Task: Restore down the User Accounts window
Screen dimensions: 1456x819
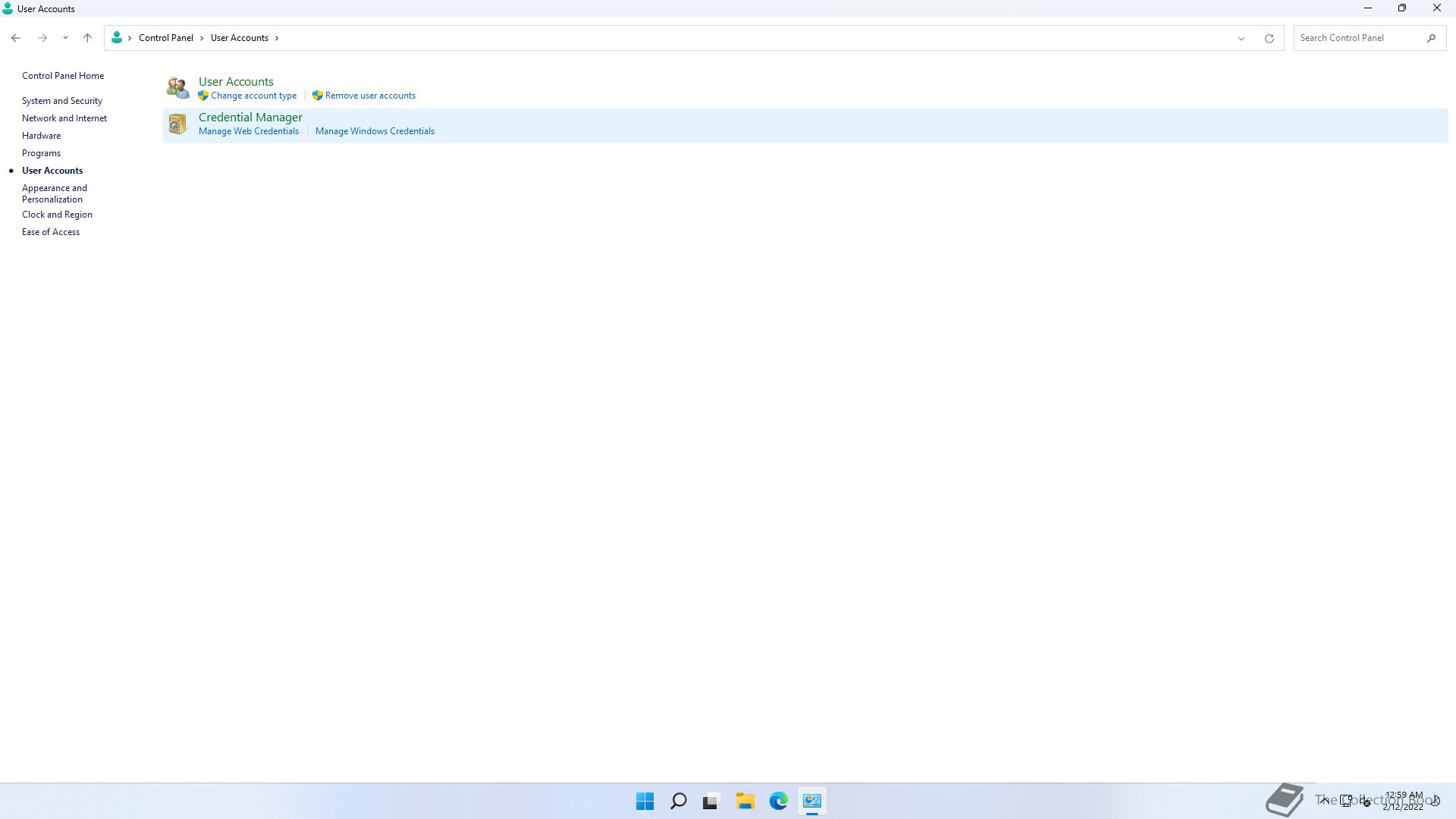Action: (x=1402, y=8)
